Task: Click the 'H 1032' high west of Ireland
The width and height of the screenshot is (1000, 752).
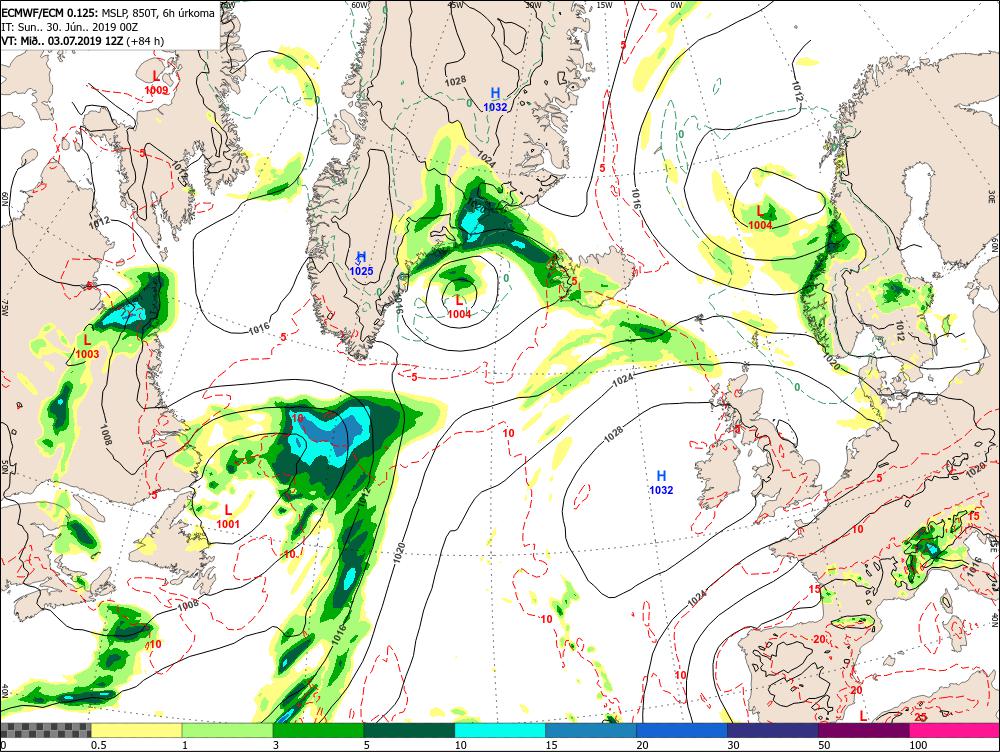Action: (x=661, y=482)
